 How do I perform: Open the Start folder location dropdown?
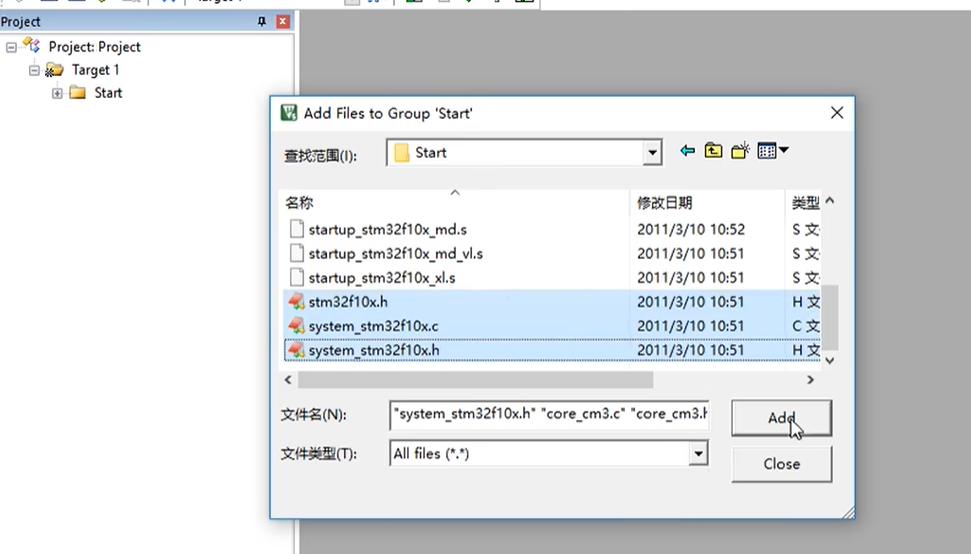[x=652, y=153]
